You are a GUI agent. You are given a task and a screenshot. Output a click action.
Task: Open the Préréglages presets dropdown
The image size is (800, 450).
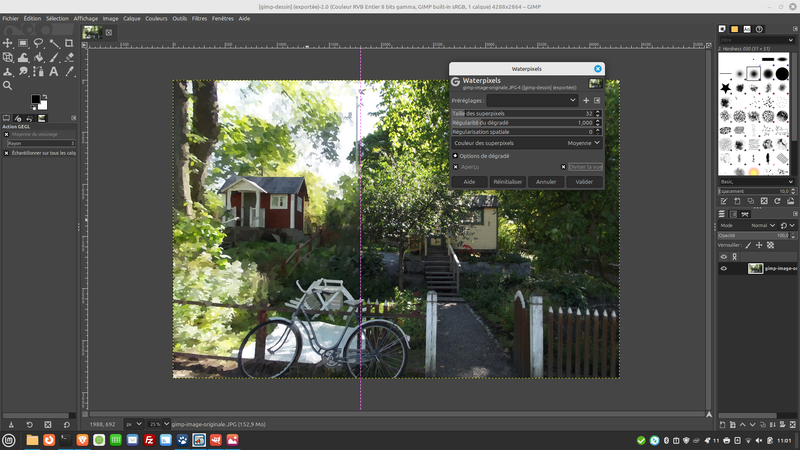coord(532,100)
